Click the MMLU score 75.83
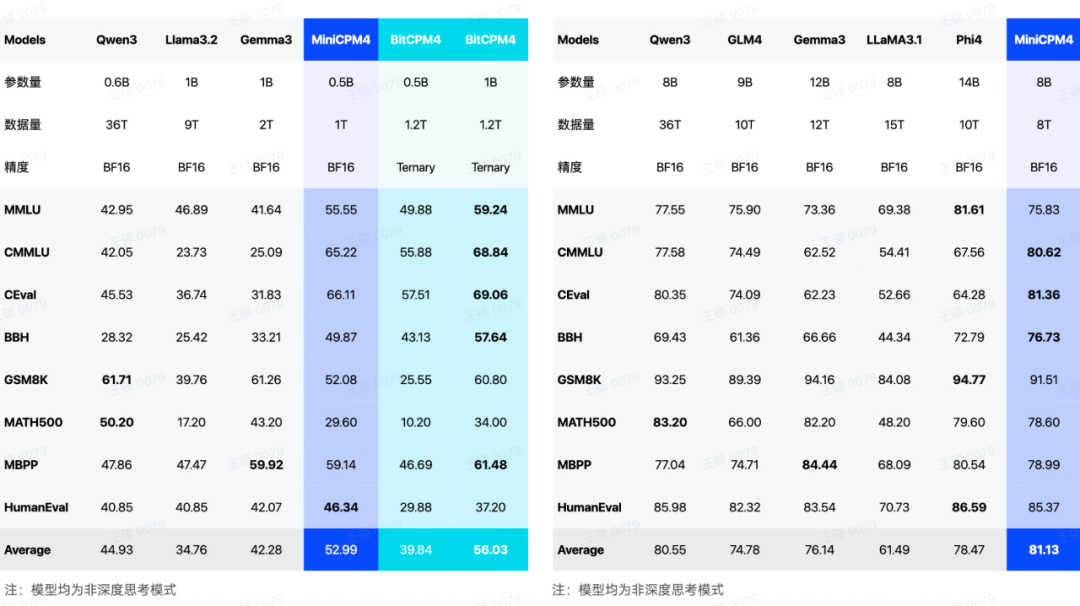The height and width of the screenshot is (606, 1080). (1043, 209)
